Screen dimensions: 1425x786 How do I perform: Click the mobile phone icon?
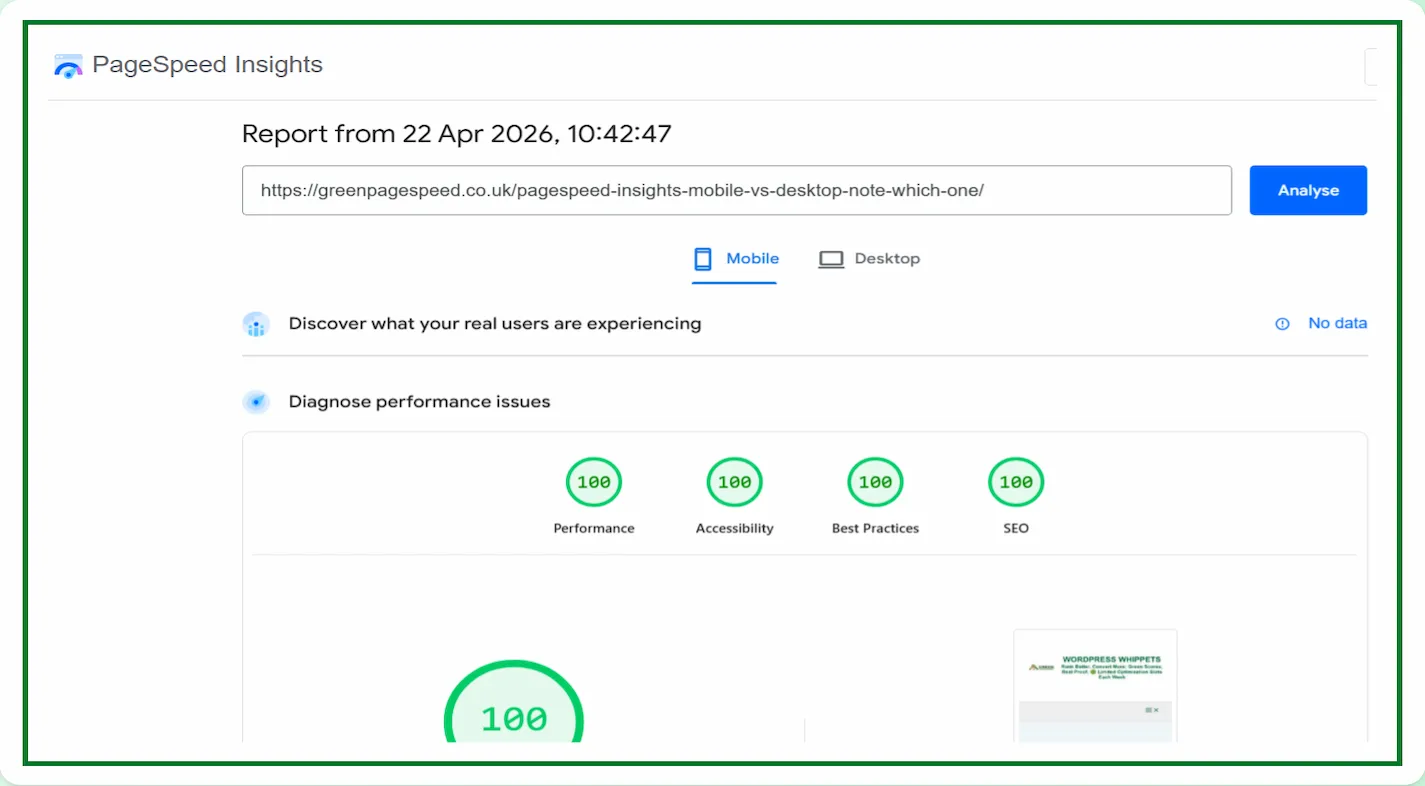703,259
